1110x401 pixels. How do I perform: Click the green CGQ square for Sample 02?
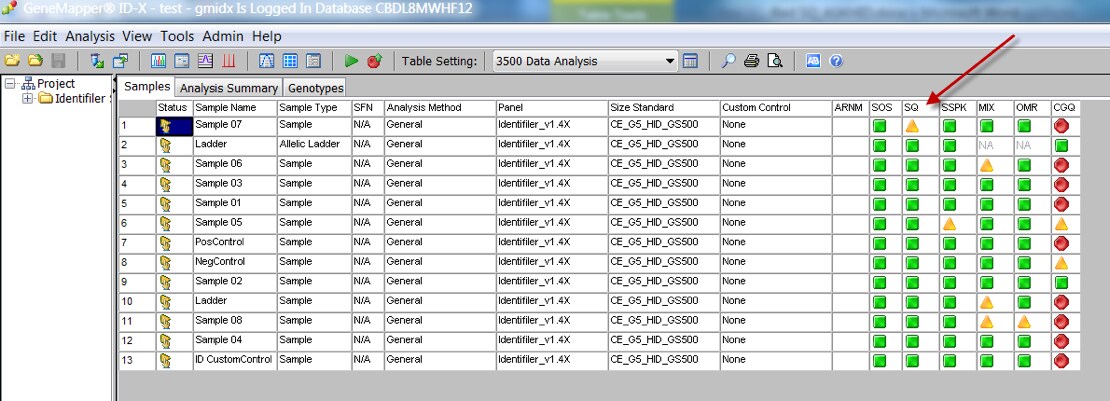pos(1061,283)
